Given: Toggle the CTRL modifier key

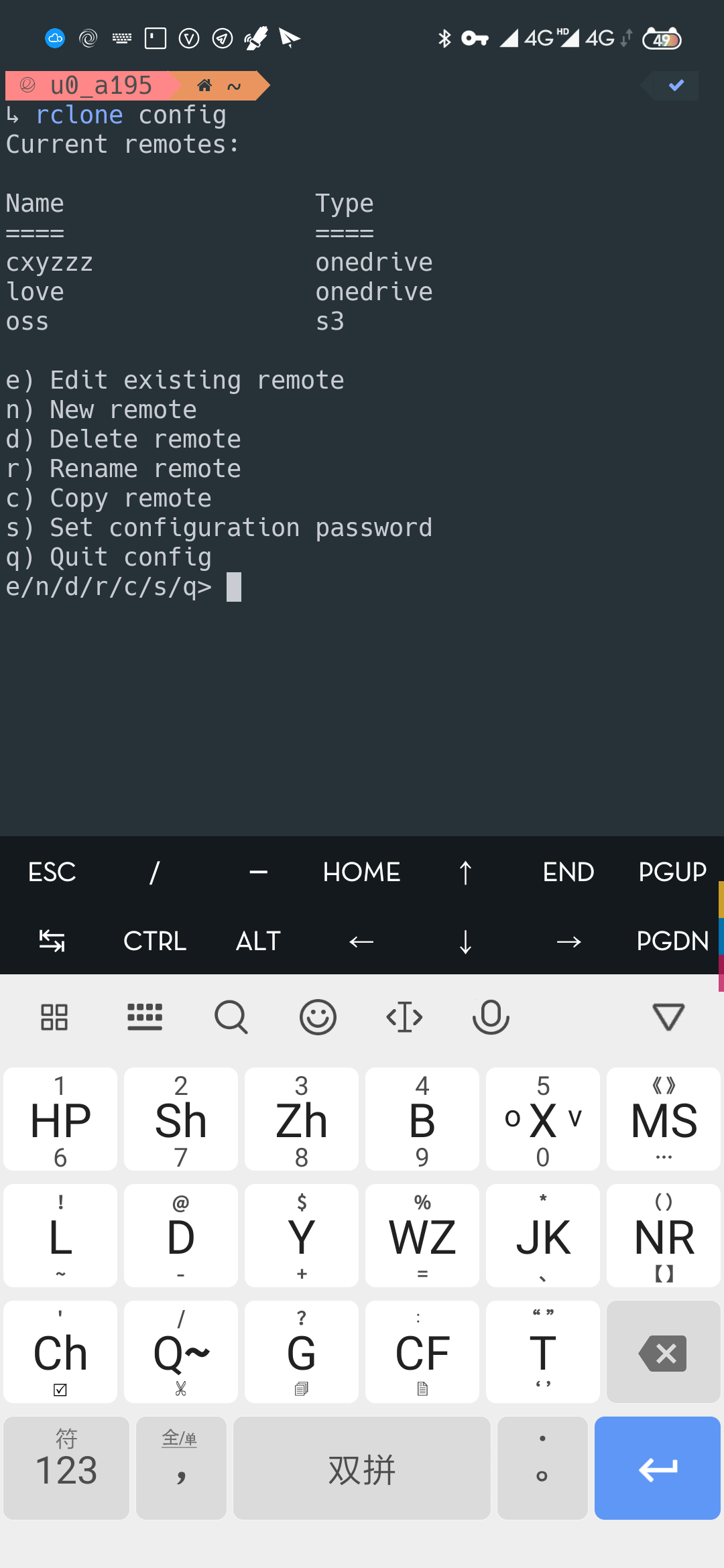Looking at the screenshot, I should (154, 941).
